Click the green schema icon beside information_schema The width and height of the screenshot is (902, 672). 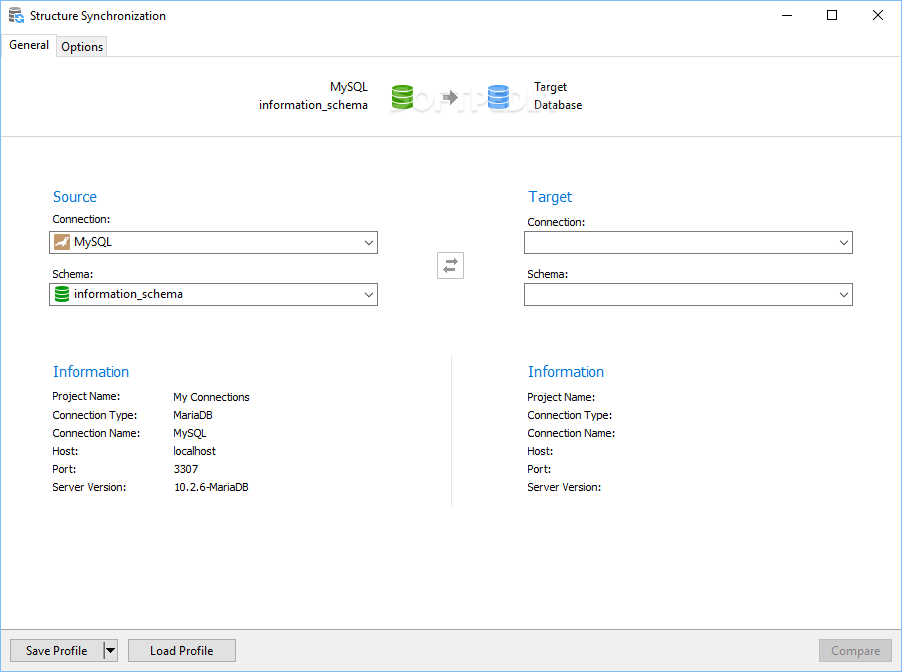point(62,294)
